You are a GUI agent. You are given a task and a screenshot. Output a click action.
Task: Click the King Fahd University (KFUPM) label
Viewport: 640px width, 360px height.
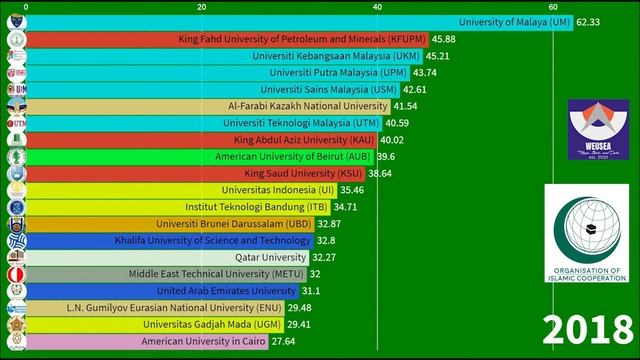[302, 39]
